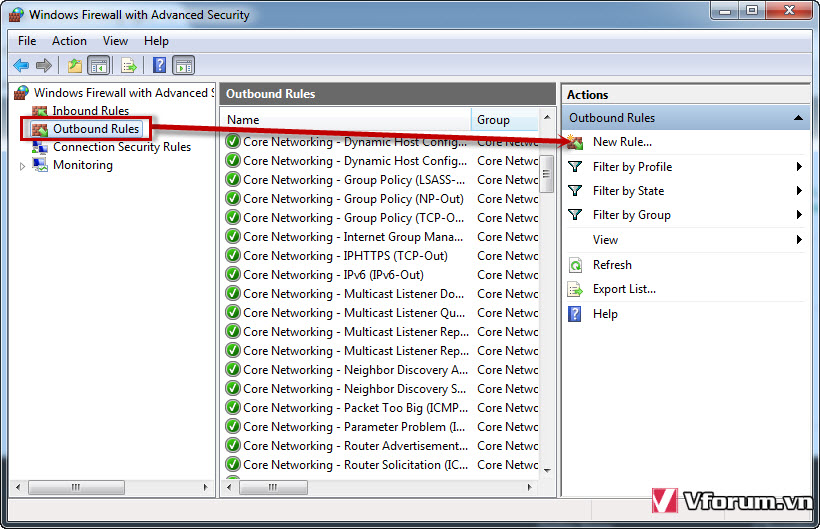The image size is (820, 529).
Task: Click the Inbound Rules brick-wall icon
Action: pos(40,111)
